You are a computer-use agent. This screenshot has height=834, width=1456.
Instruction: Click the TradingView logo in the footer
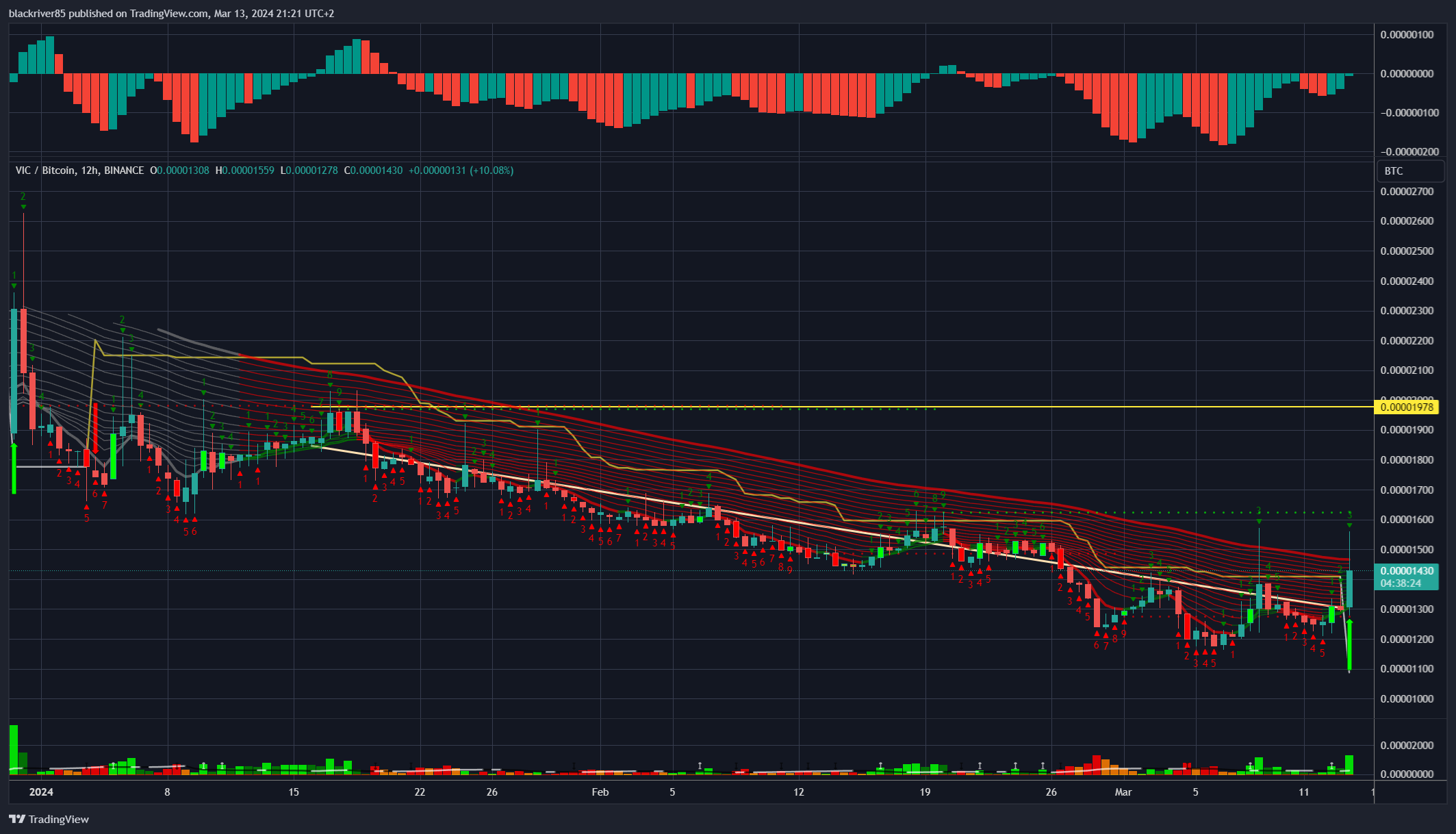(x=49, y=819)
